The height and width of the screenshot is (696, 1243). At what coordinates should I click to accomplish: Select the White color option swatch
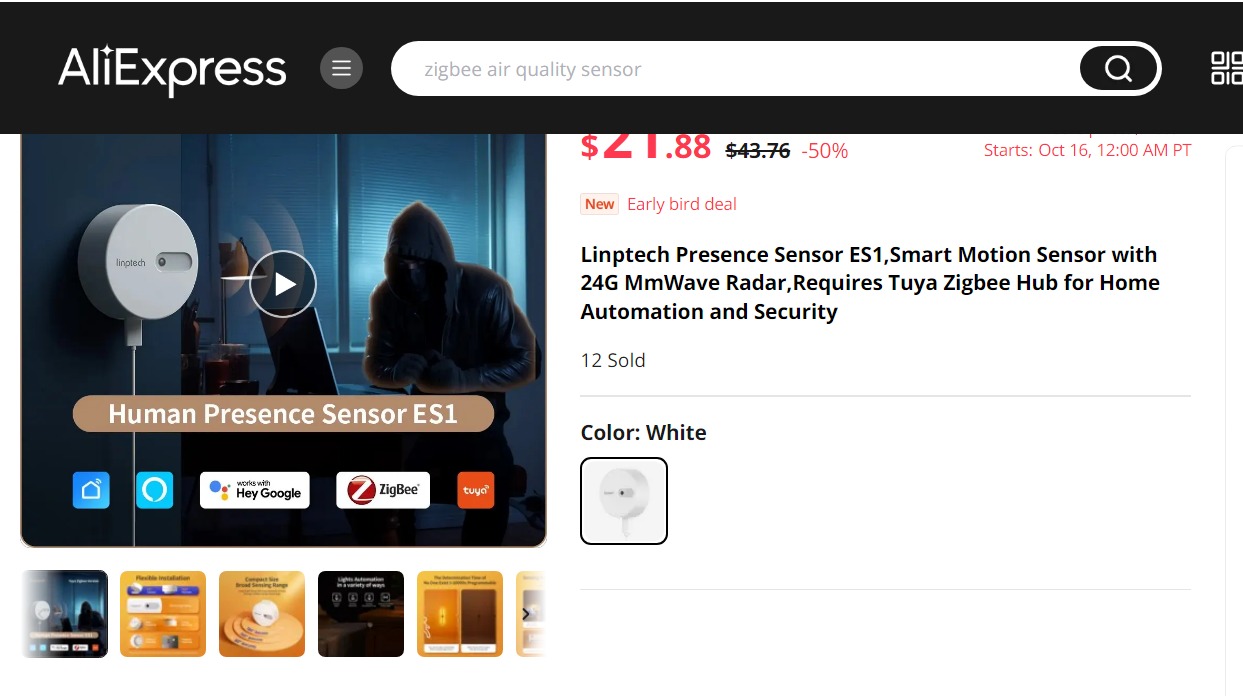(624, 501)
